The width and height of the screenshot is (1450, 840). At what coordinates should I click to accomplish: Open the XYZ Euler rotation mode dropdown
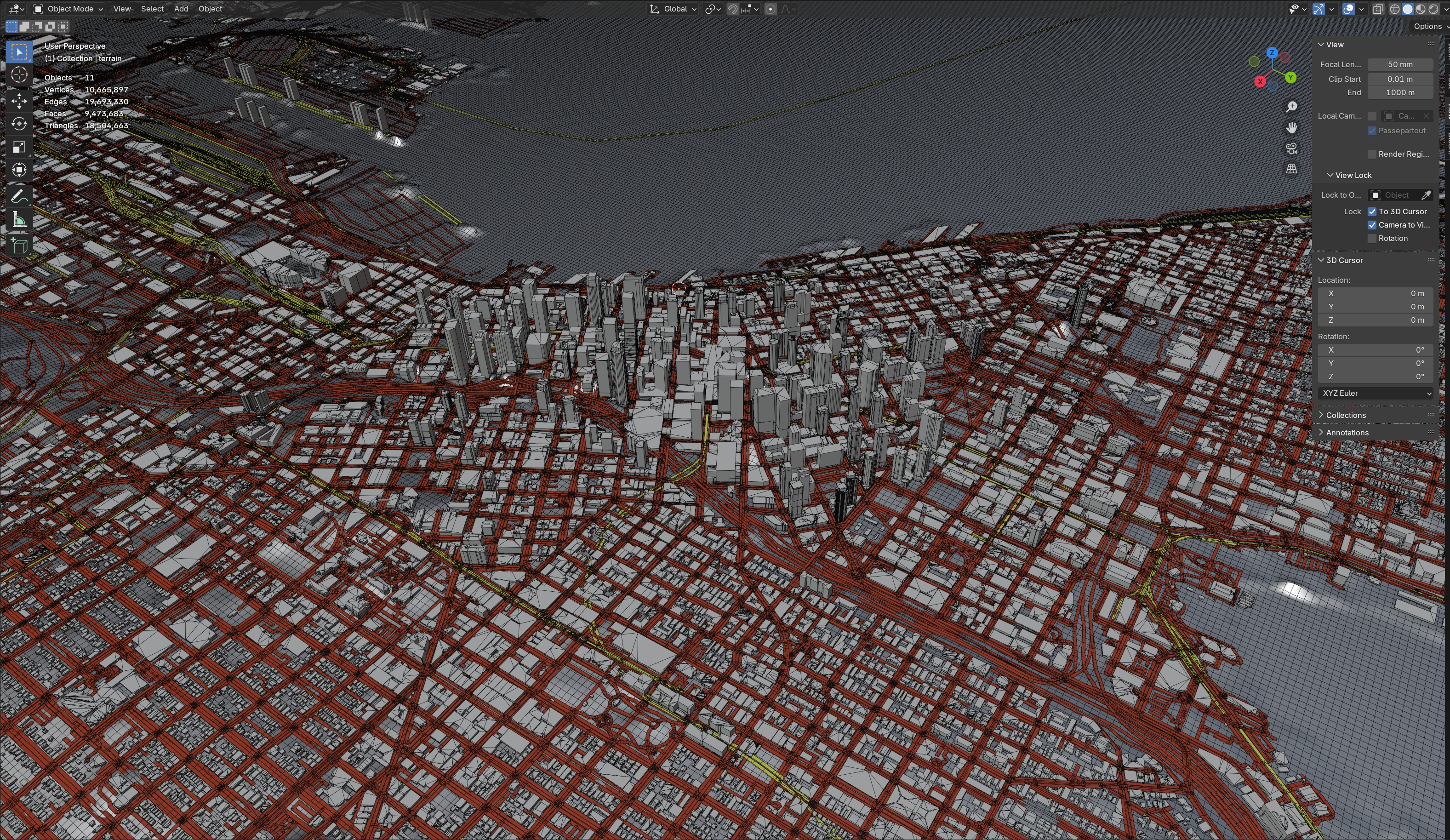click(1375, 394)
